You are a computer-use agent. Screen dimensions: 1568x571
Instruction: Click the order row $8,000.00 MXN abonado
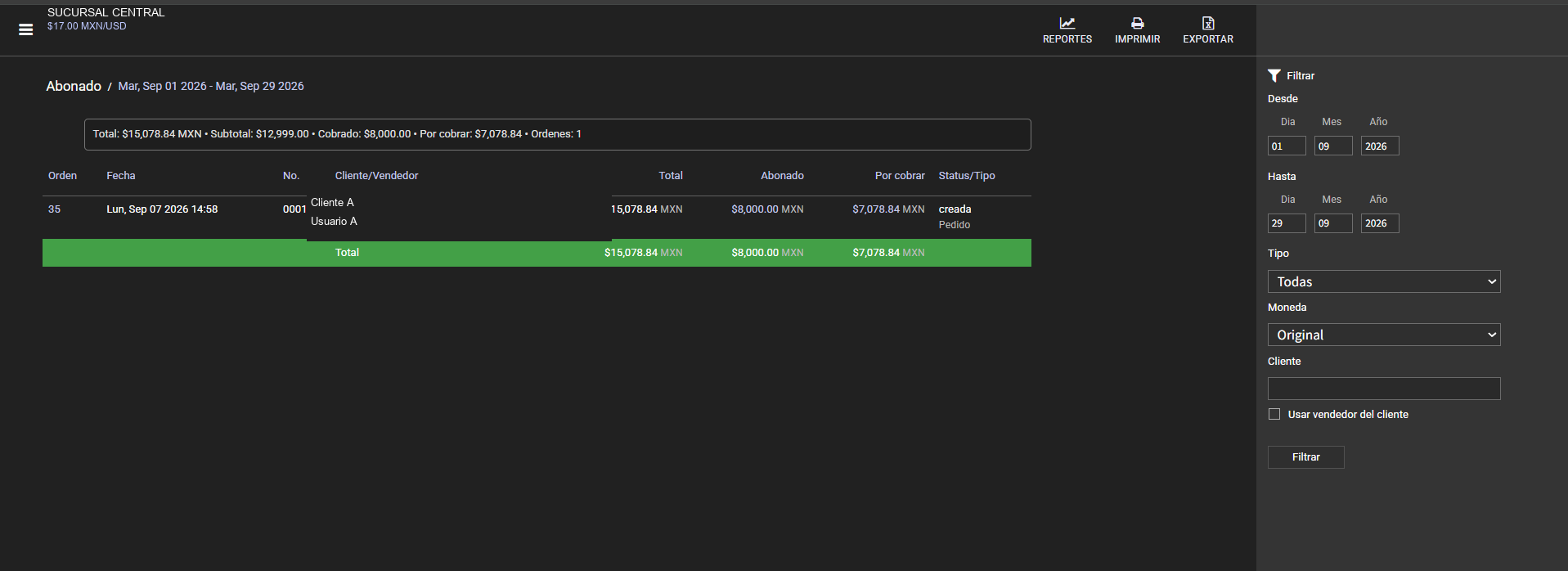point(767,209)
